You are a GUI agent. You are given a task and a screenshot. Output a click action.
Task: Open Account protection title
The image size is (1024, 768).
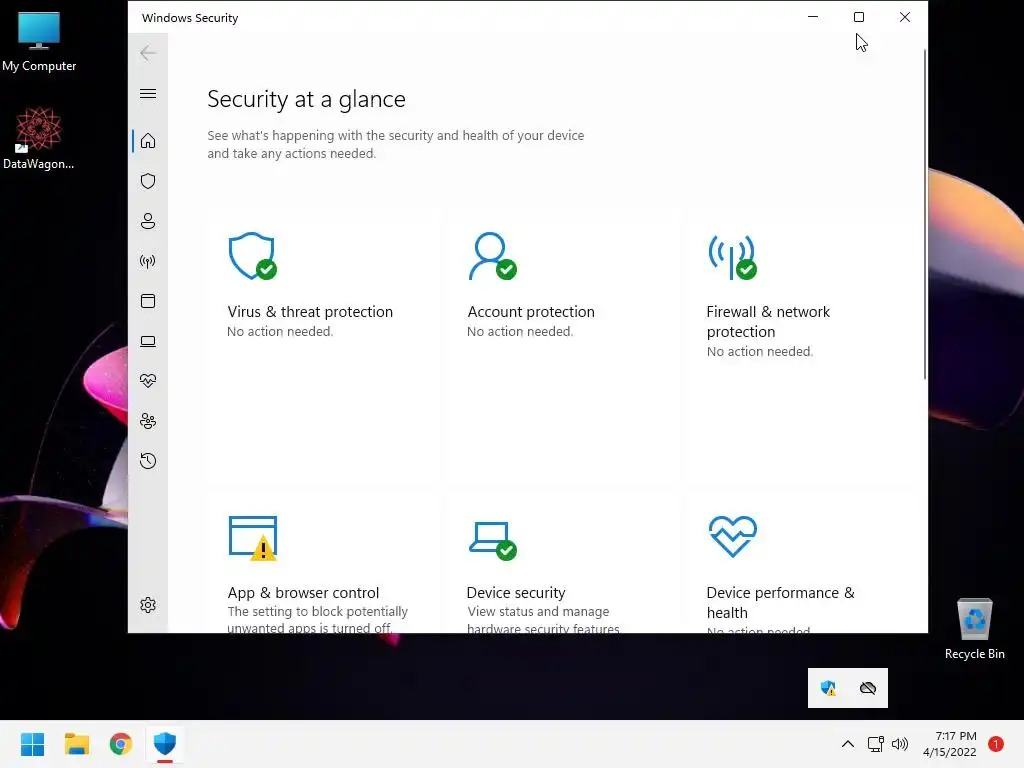531,312
